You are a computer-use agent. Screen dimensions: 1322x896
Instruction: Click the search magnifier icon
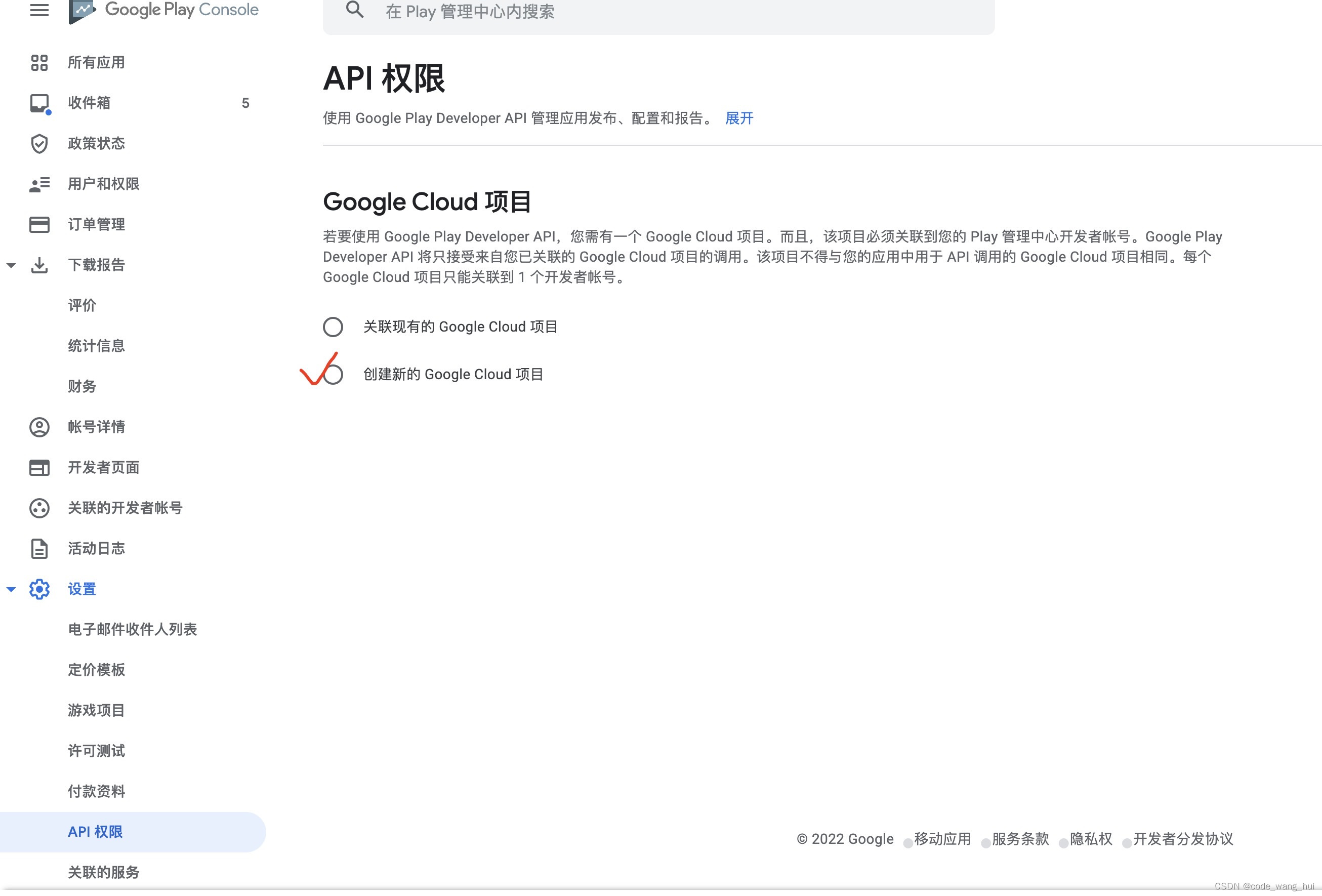pos(354,10)
